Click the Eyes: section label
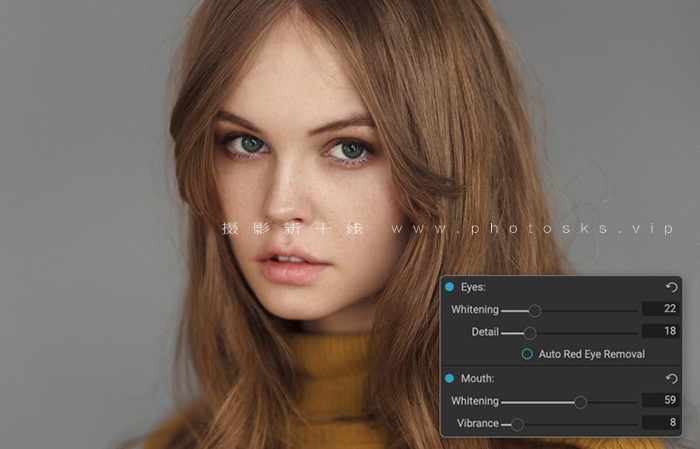 pos(473,287)
